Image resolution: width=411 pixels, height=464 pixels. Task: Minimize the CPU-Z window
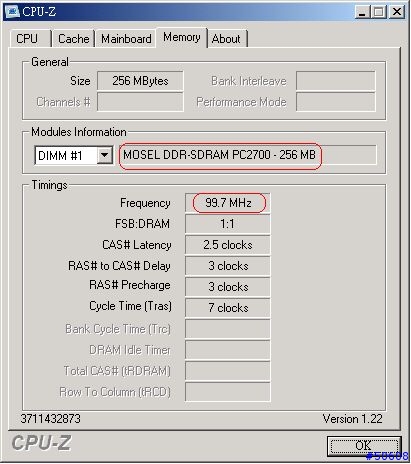click(362, 12)
